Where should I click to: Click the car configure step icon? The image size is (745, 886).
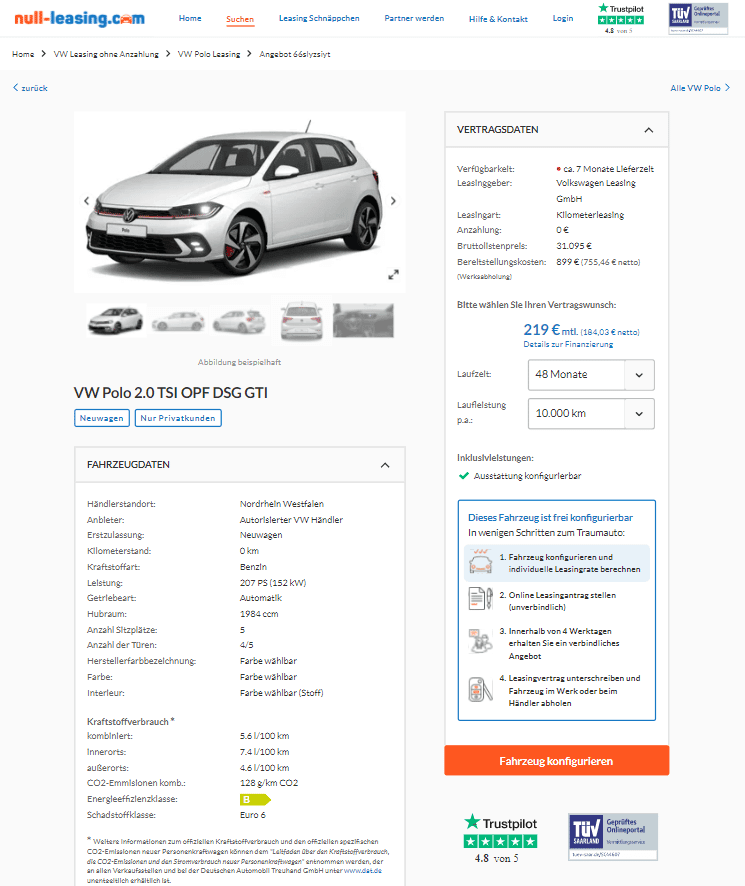point(480,562)
